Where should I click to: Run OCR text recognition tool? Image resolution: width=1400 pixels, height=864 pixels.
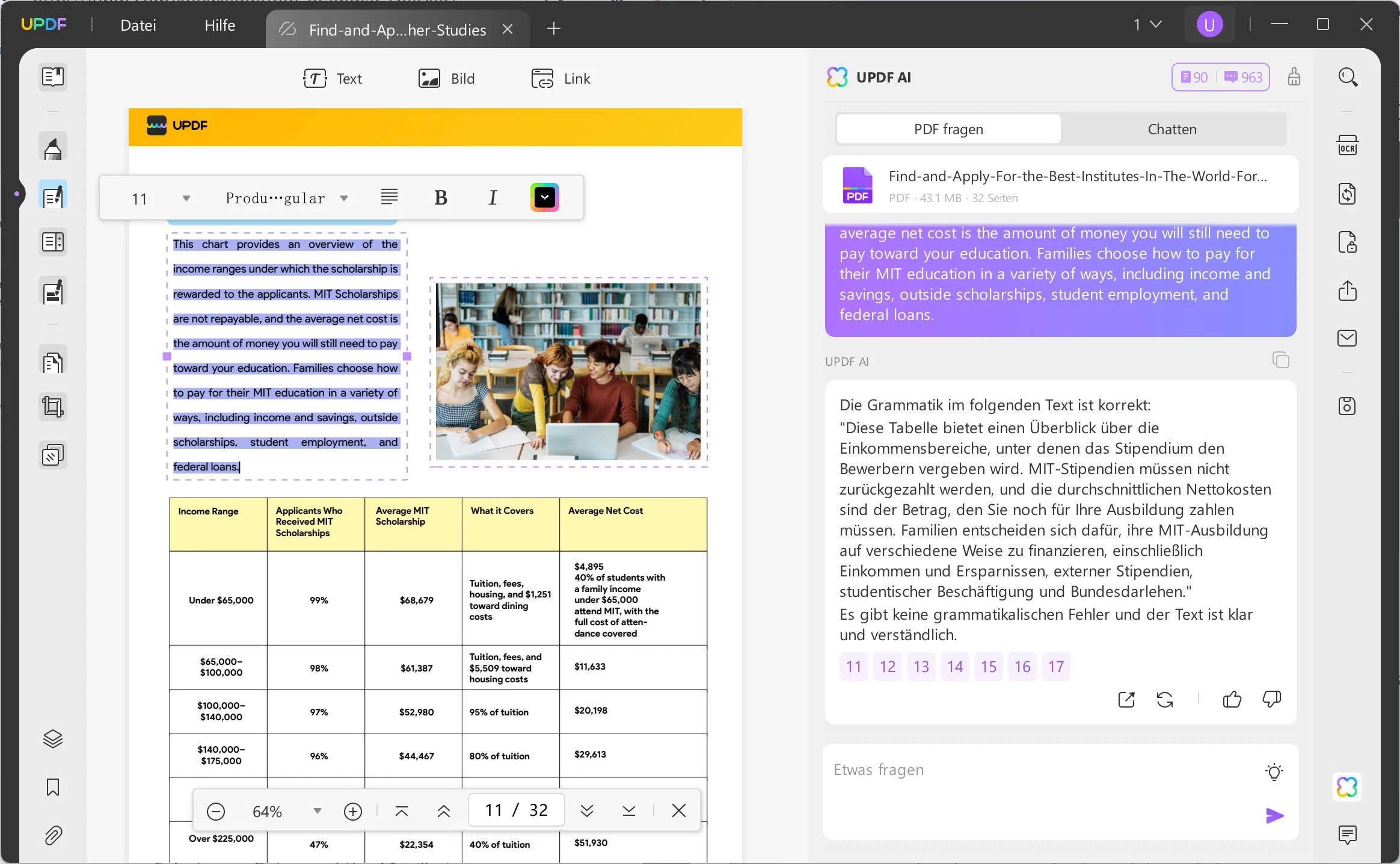click(x=1348, y=146)
